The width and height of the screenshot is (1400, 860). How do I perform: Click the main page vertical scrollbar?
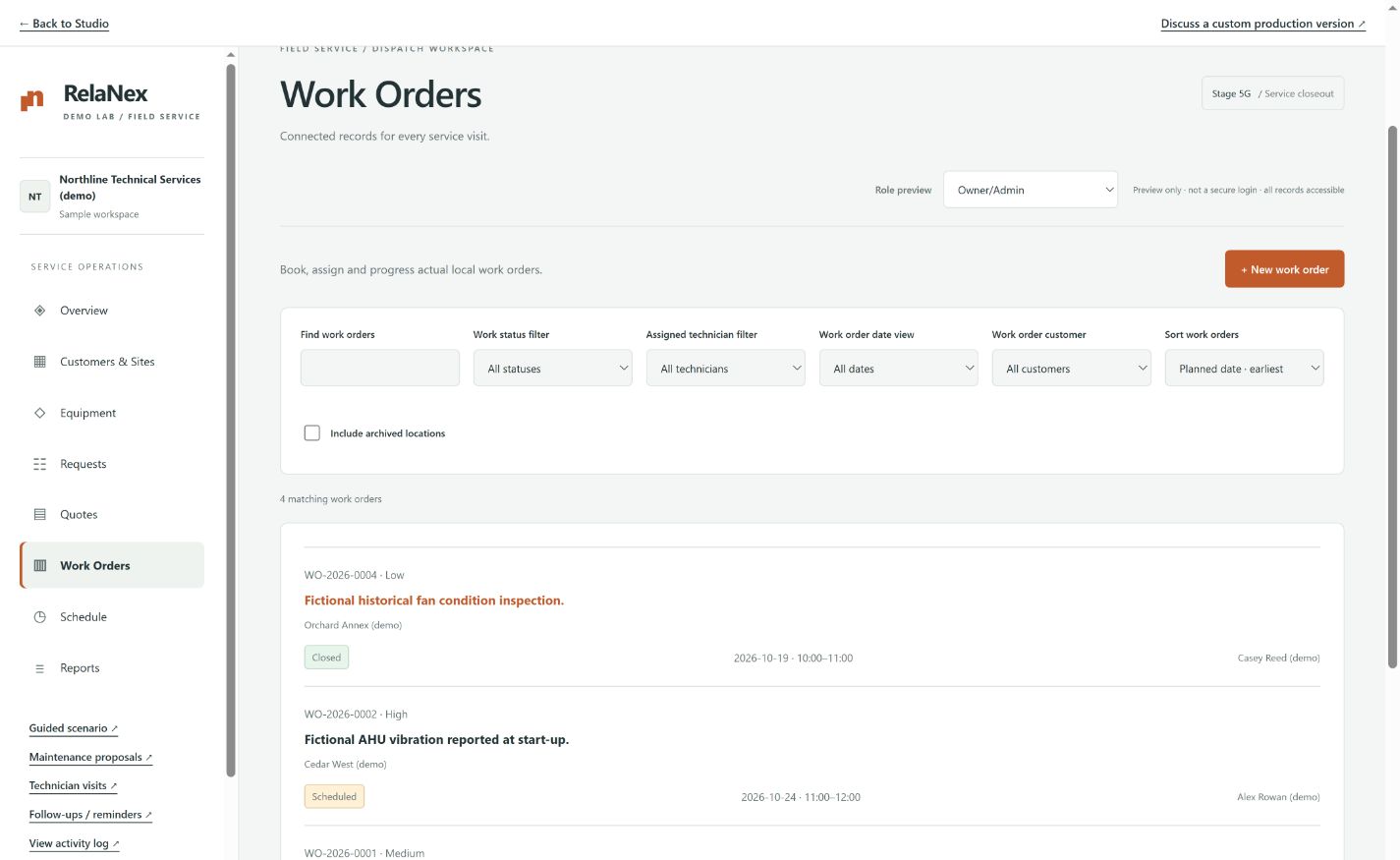tap(1392, 397)
